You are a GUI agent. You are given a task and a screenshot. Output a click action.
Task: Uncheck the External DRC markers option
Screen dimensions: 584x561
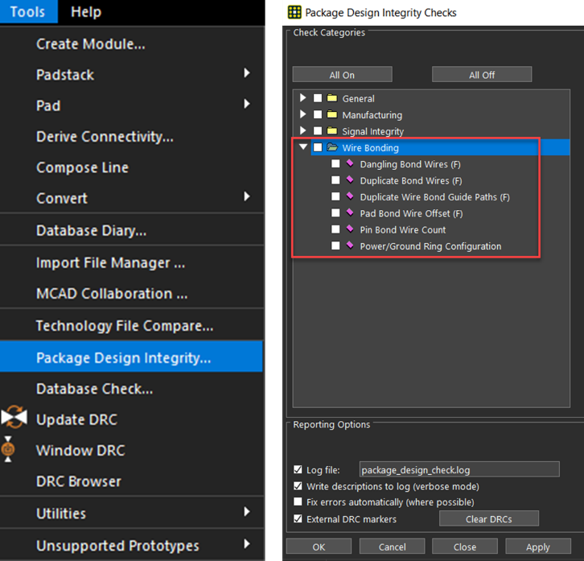pyautogui.click(x=298, y=519)
